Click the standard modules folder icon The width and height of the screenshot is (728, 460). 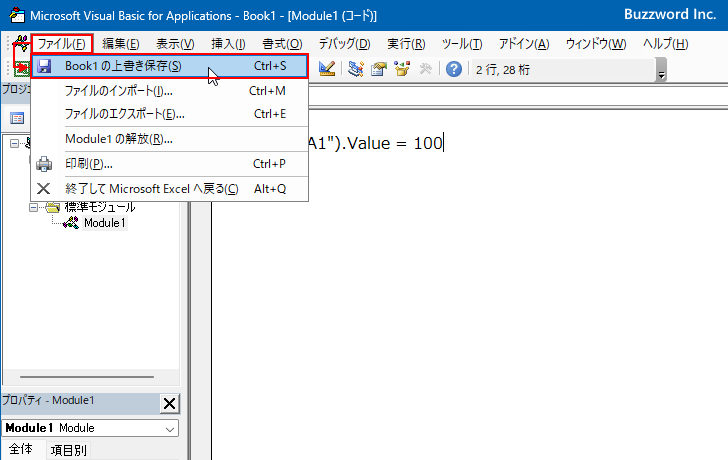(x=53, y=207)
